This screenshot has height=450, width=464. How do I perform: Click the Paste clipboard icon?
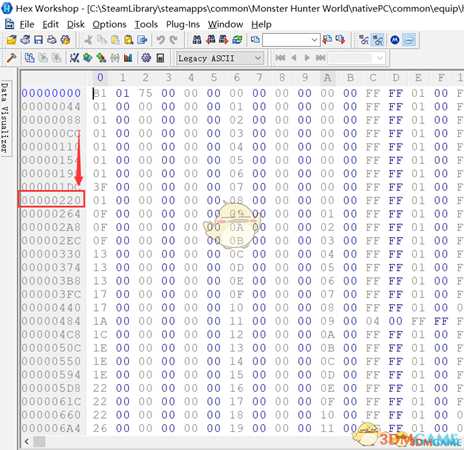pyautogui.click(x=115, y=40)
